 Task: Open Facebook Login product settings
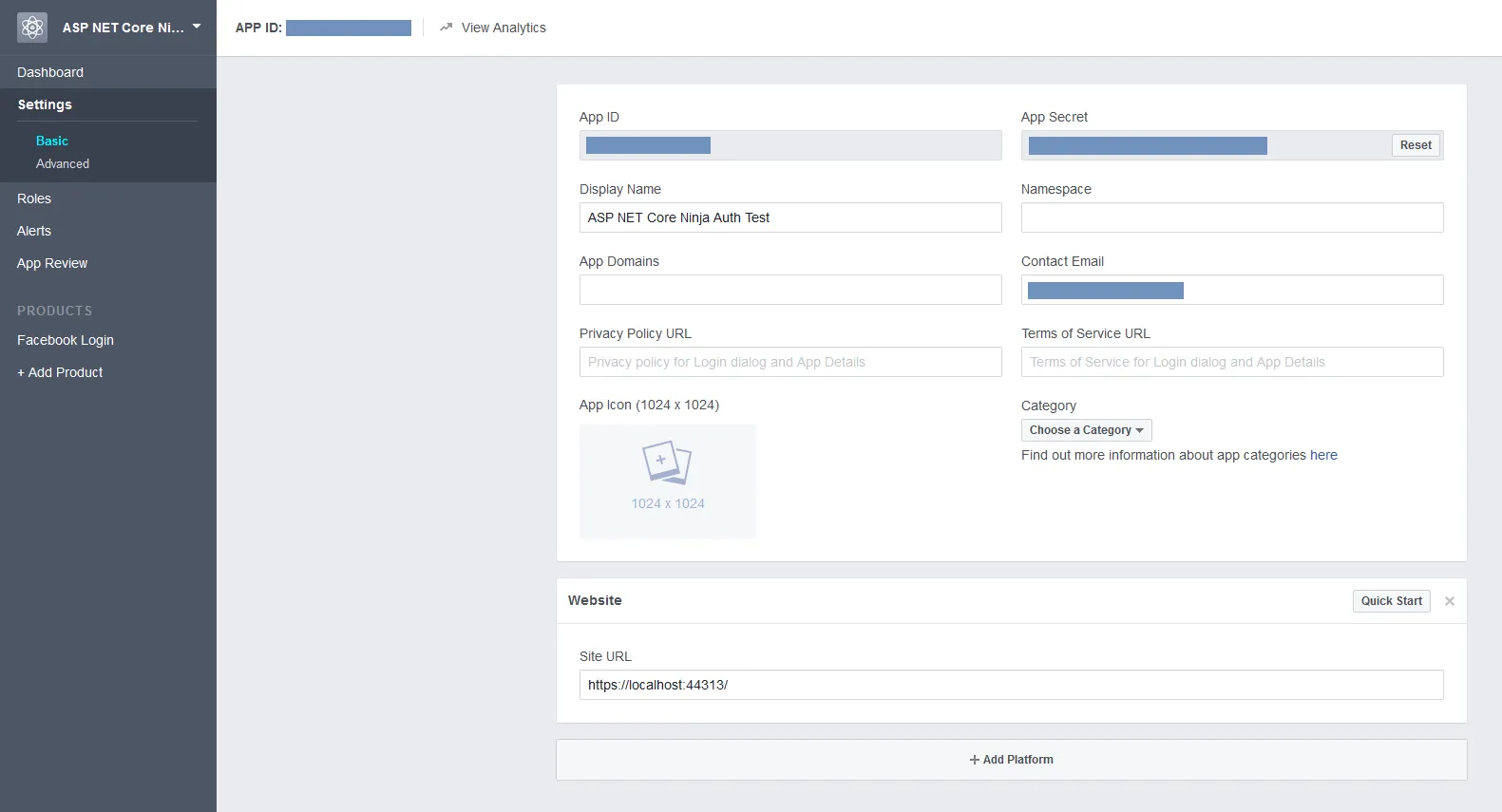point(66,340)
